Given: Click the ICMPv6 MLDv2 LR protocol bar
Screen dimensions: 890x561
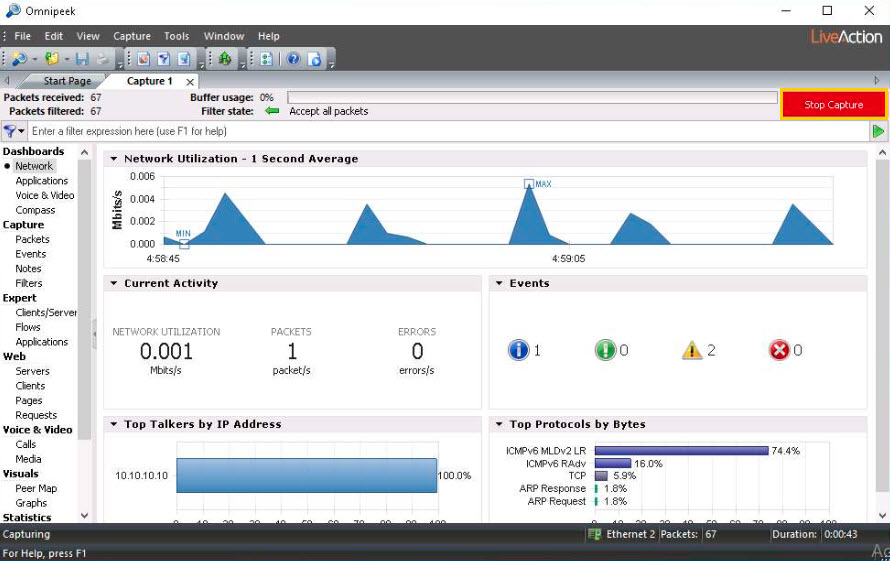Looking at the screenshot, I should pos(681,450).
